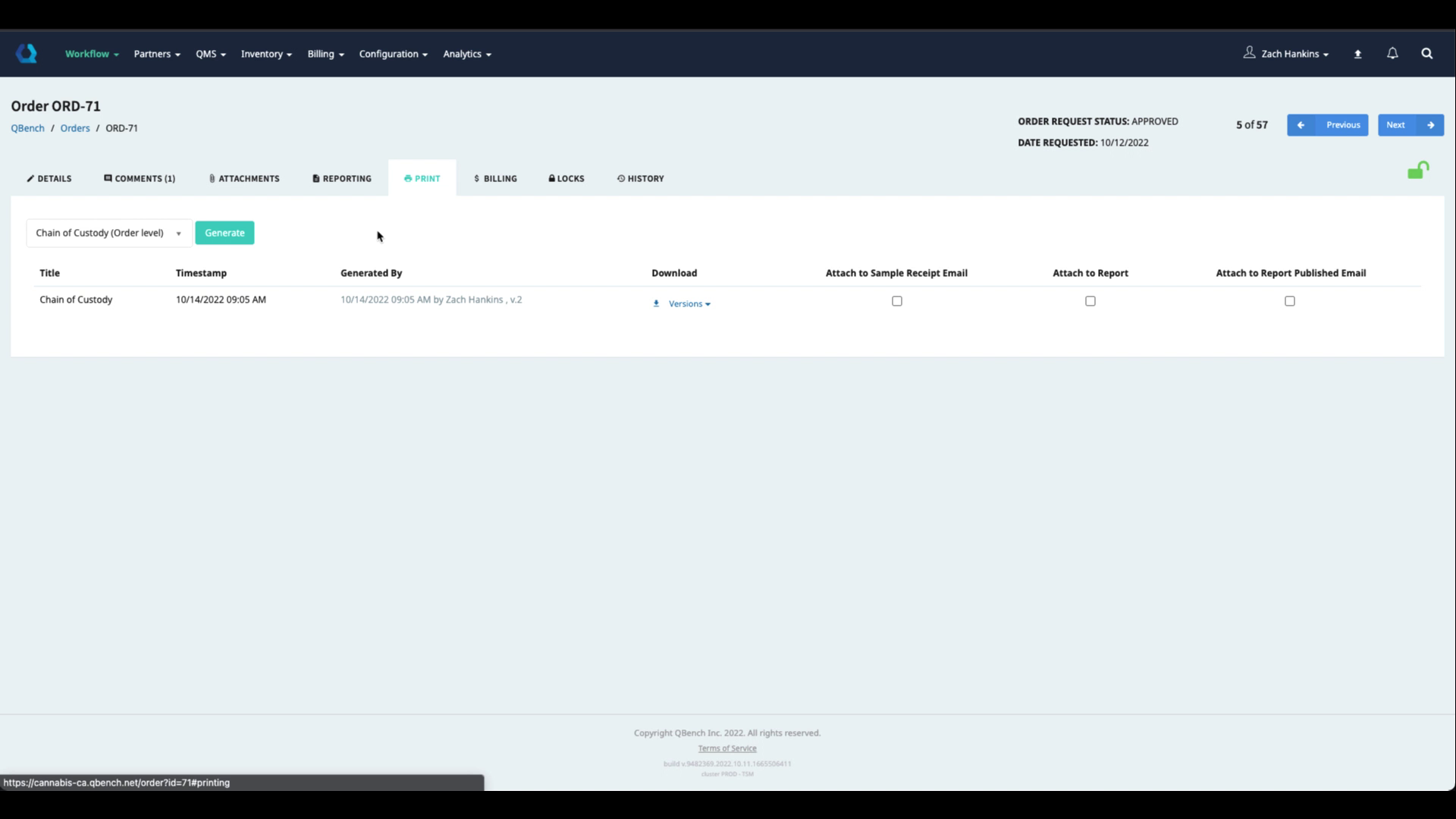Screen dimensions: 1456x819
Task: Open the Orders breadcrumb link
Action: point(75,128)
